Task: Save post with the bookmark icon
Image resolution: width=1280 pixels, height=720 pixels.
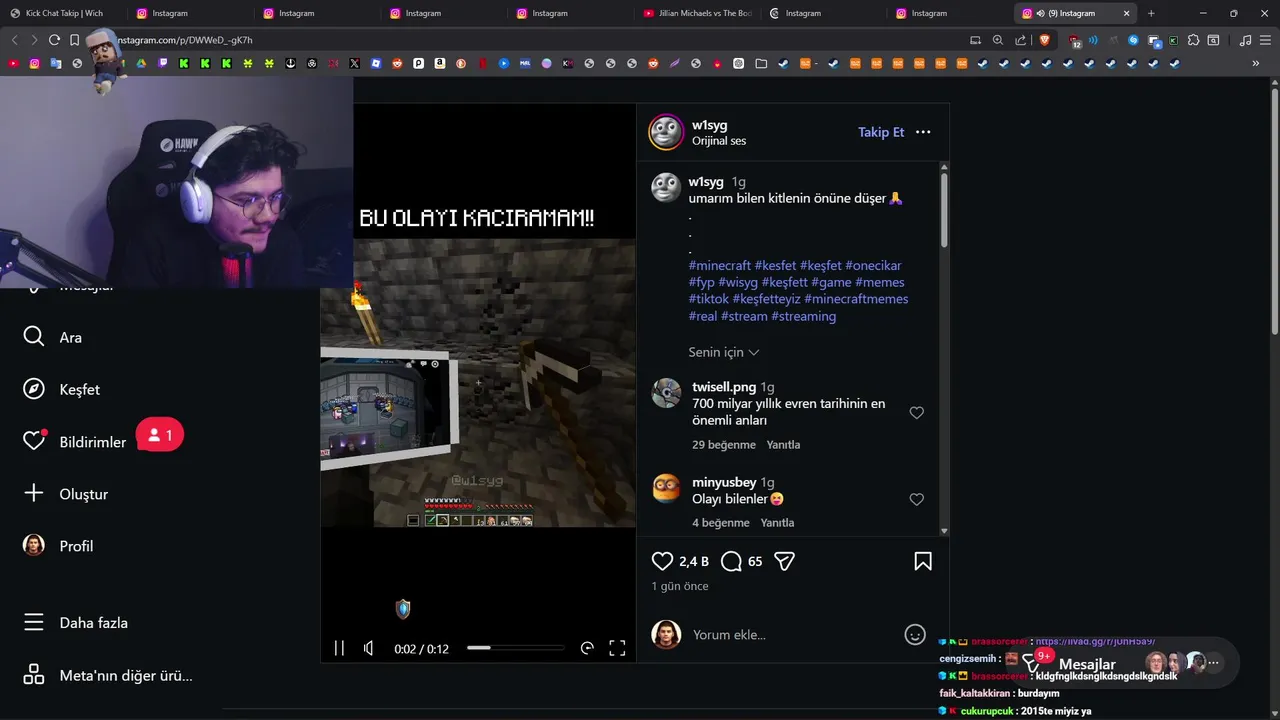Action: coord(923,561)
